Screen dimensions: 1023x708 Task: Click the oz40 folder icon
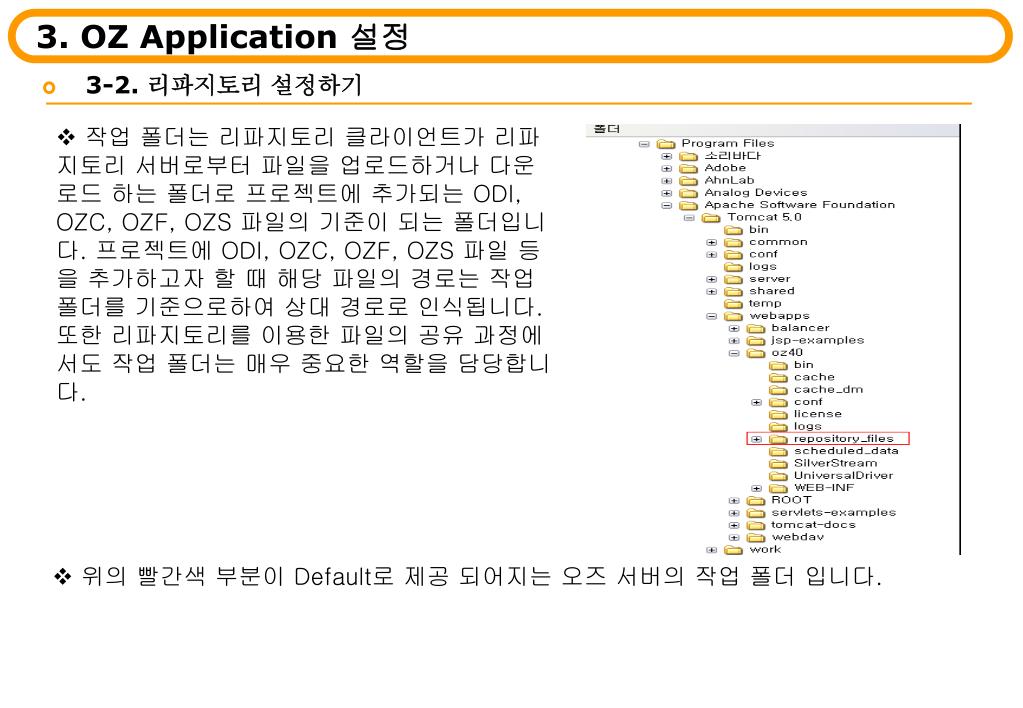pyautogui.click(x=756, y=353)
